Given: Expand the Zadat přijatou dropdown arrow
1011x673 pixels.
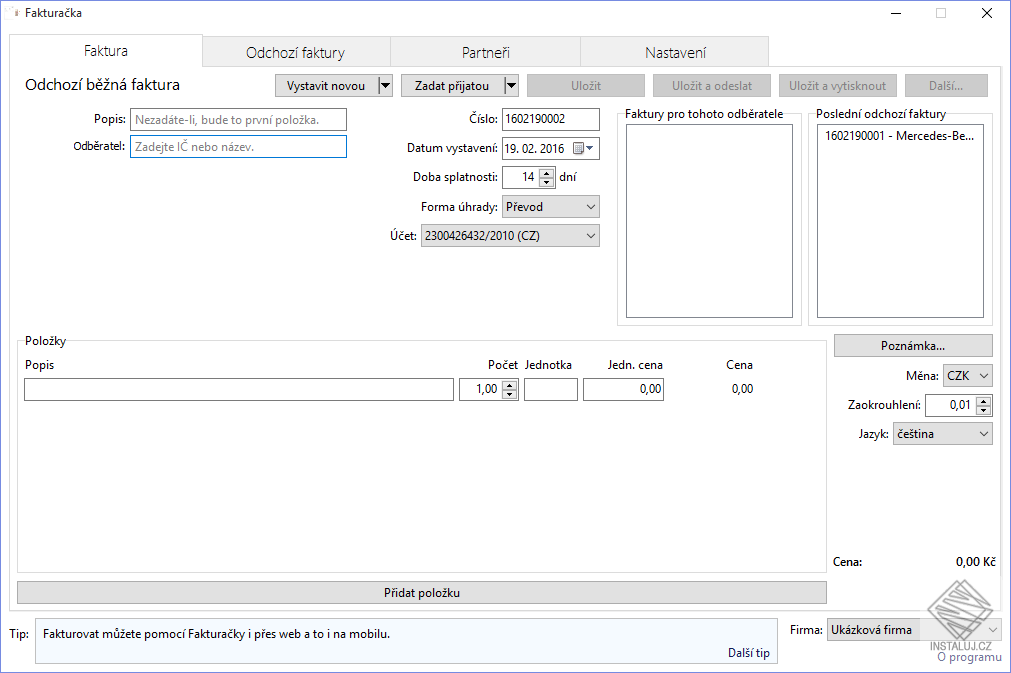Looking at the screenshot, I should (x=511, y=86).
